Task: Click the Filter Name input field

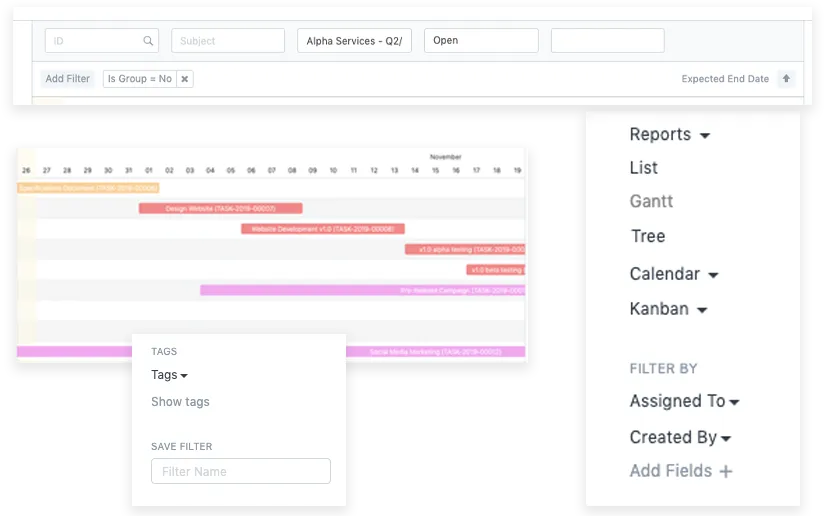Action: point(240,471)
